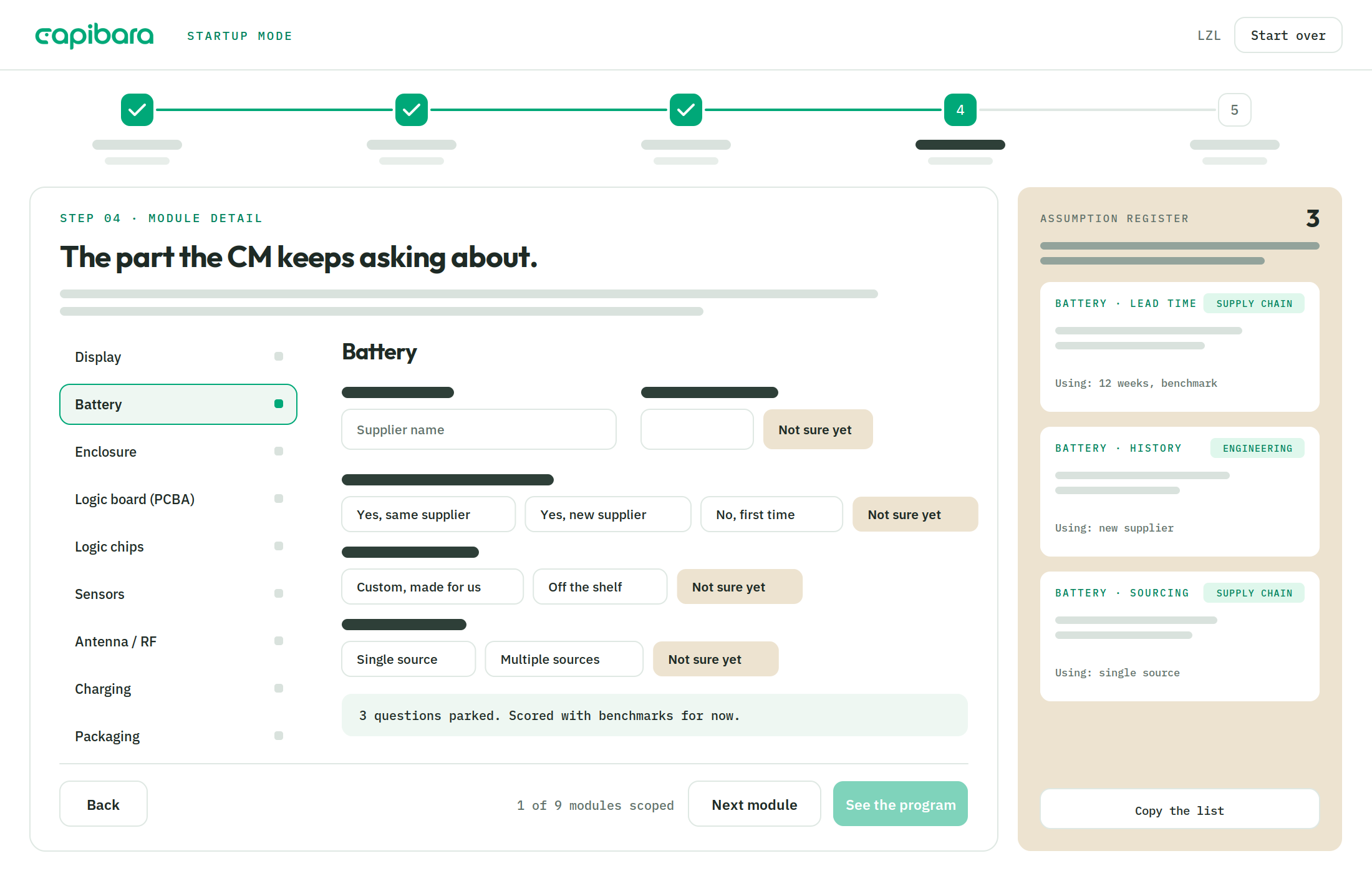Image resolution: width=1372 pixels, height=881 pixels.
Task: Select step 4 in the progress stepper
Action: tap(960, 110)
